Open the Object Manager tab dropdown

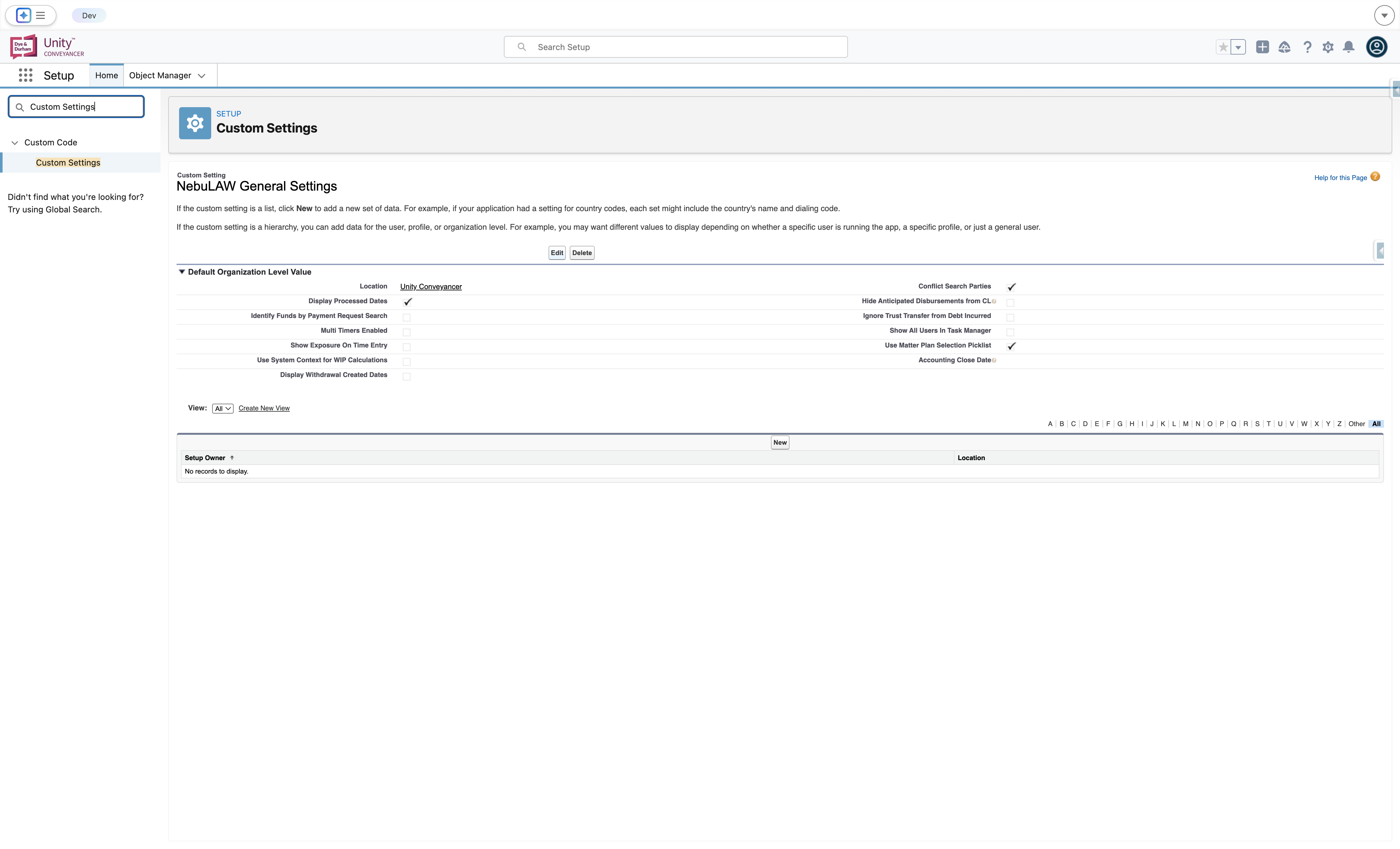202,75
